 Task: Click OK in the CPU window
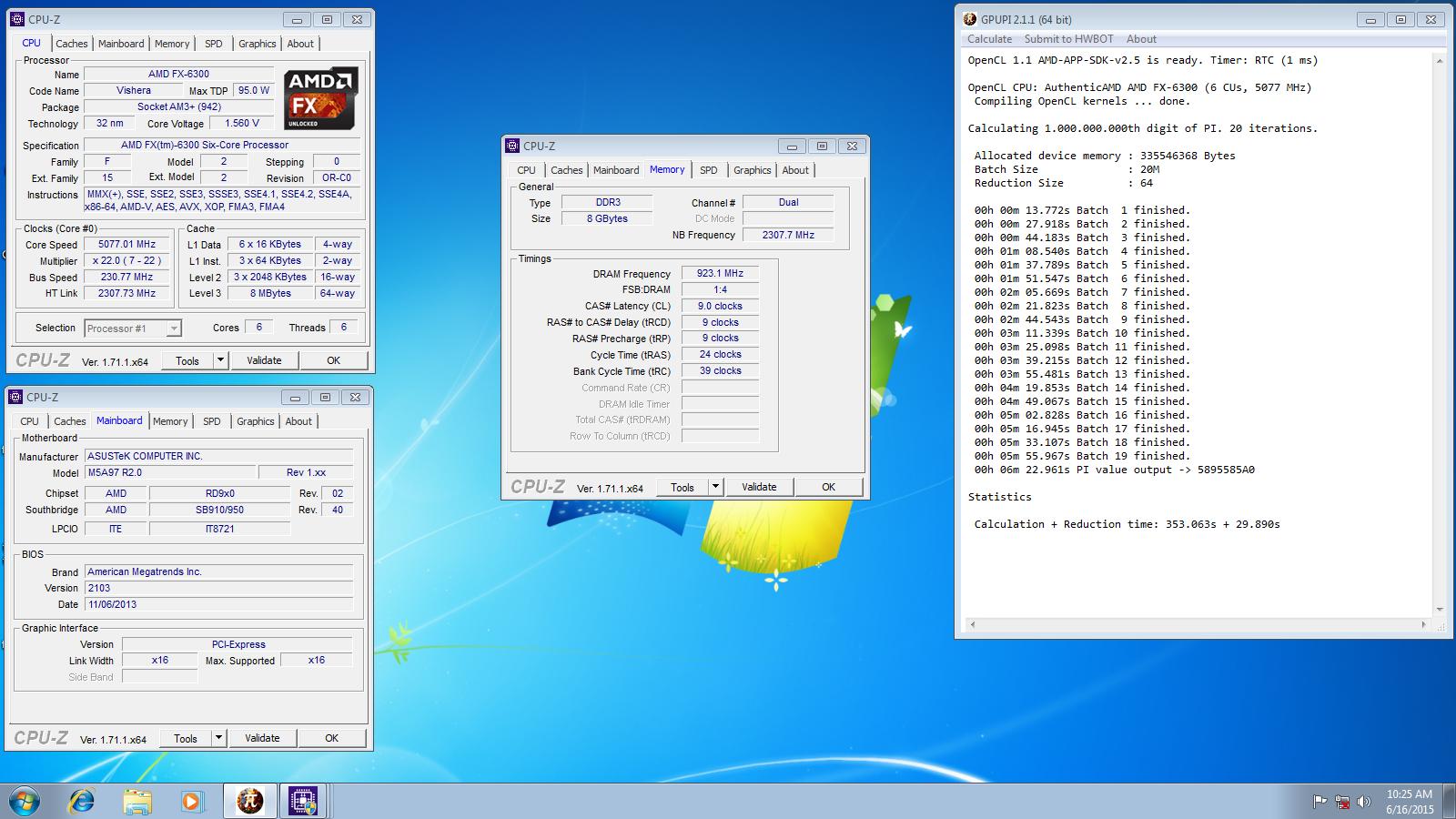click(333, 360)
